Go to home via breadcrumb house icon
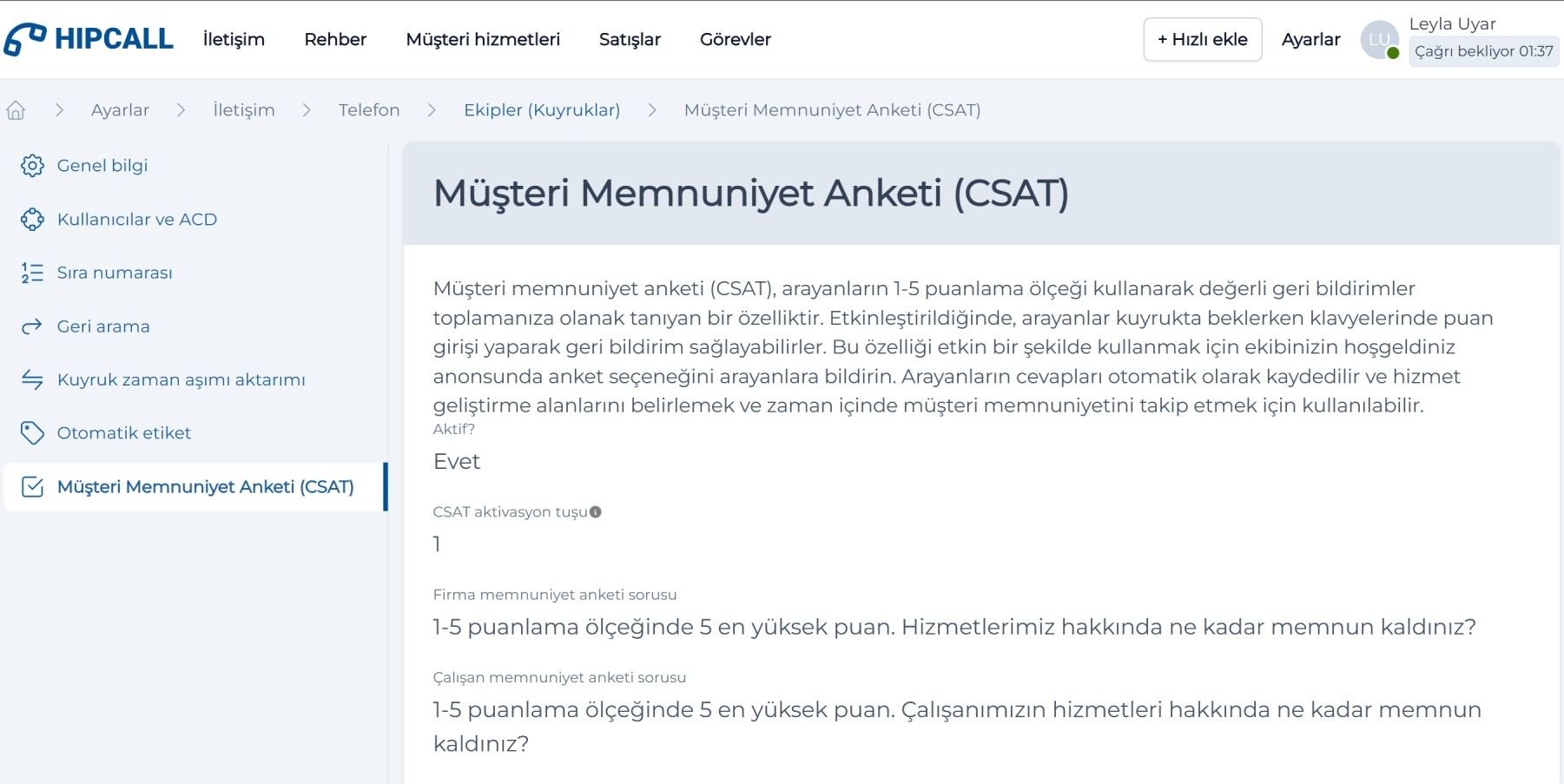This screenshot has height=784, width=1564. click(x=16, y=110)
